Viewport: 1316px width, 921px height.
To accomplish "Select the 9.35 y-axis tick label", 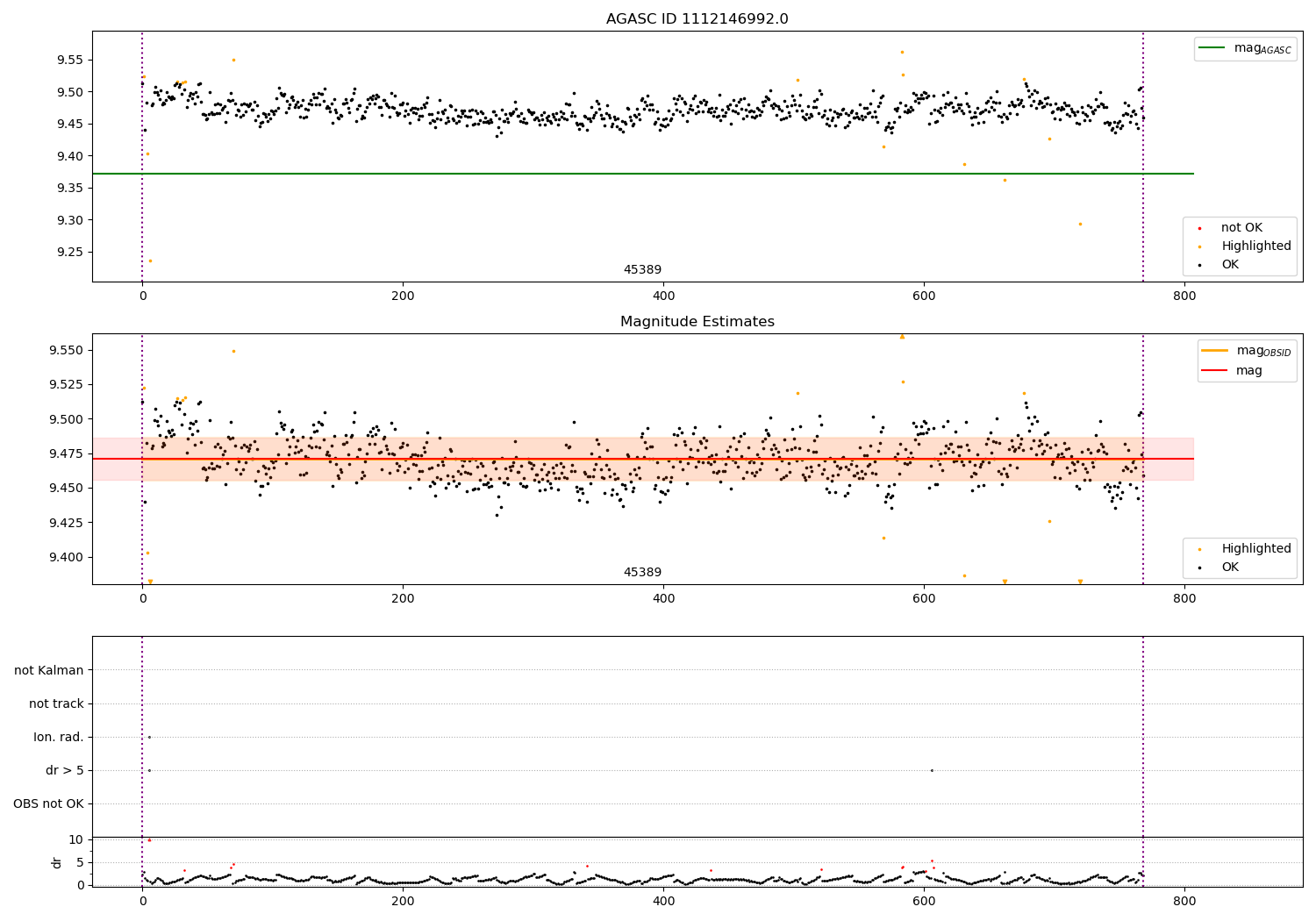I will 70,188.
